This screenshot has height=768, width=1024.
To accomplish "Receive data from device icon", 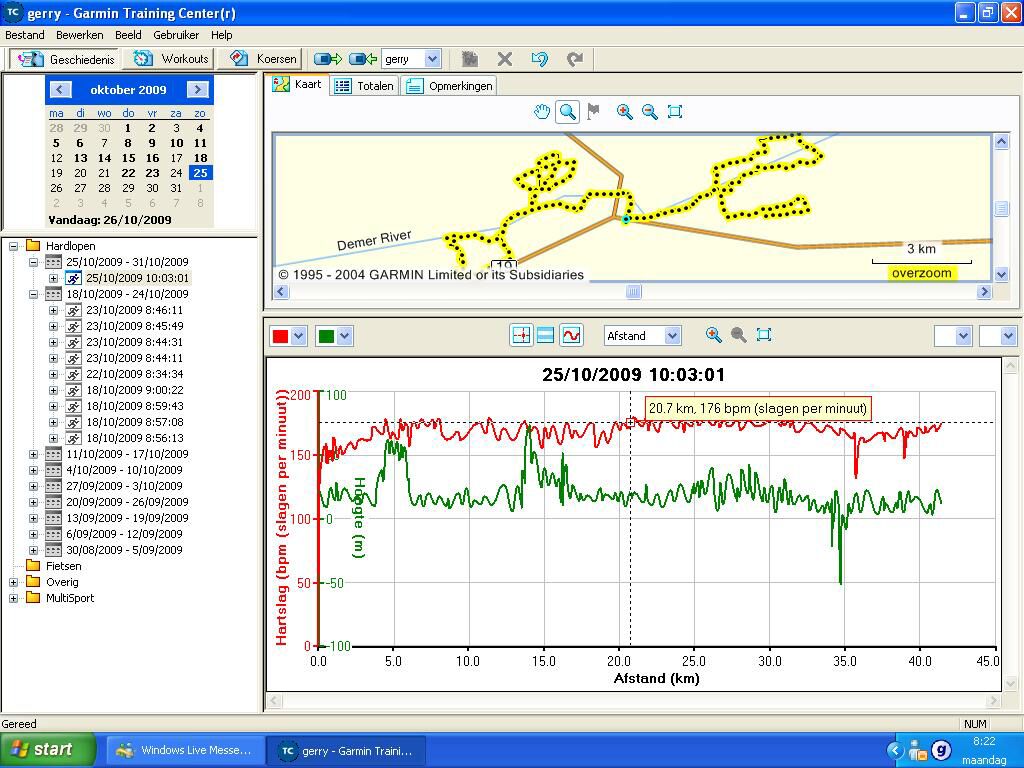I will [363, 59].
